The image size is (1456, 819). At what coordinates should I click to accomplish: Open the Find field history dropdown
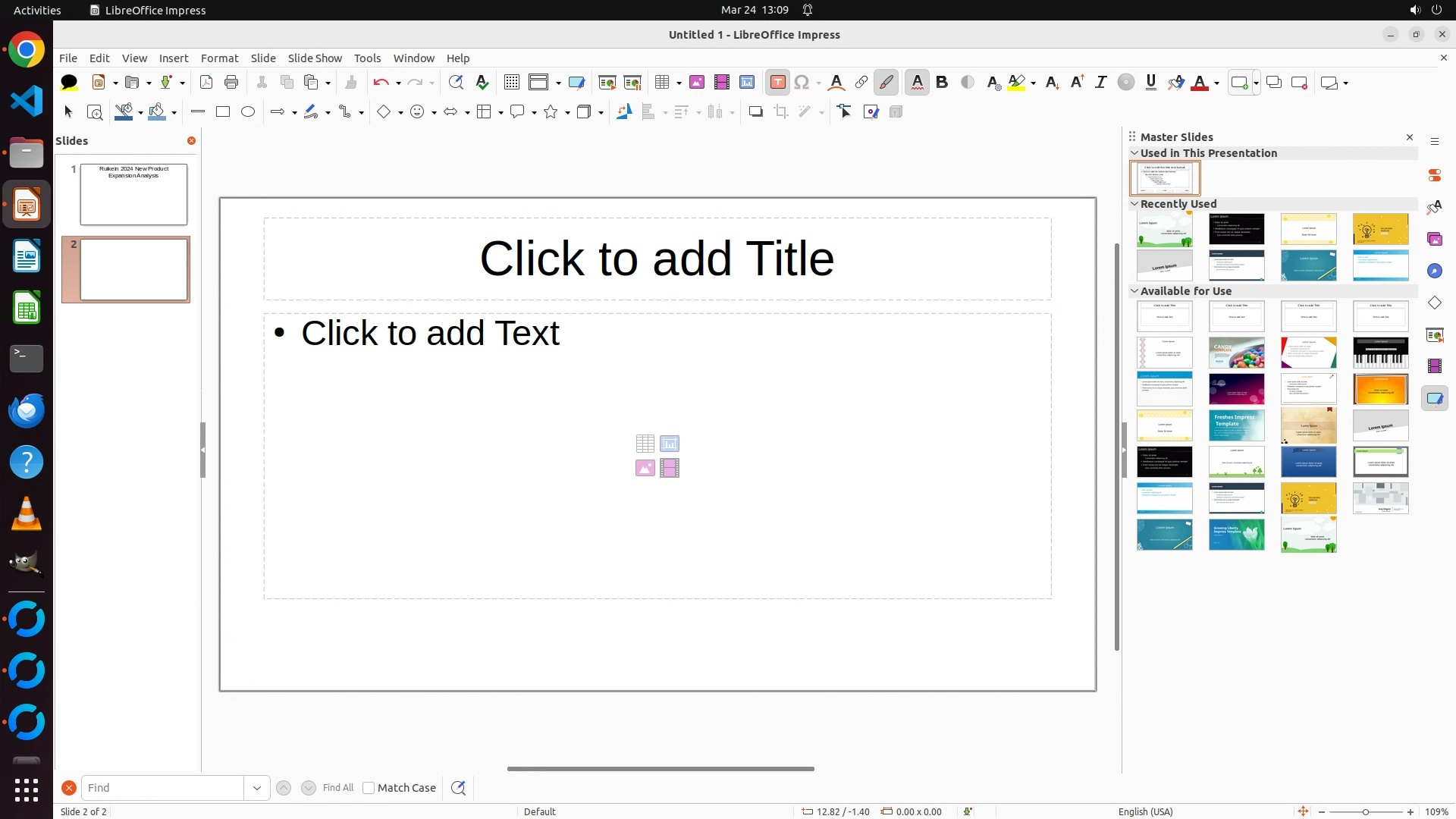(x=257, y=788)
